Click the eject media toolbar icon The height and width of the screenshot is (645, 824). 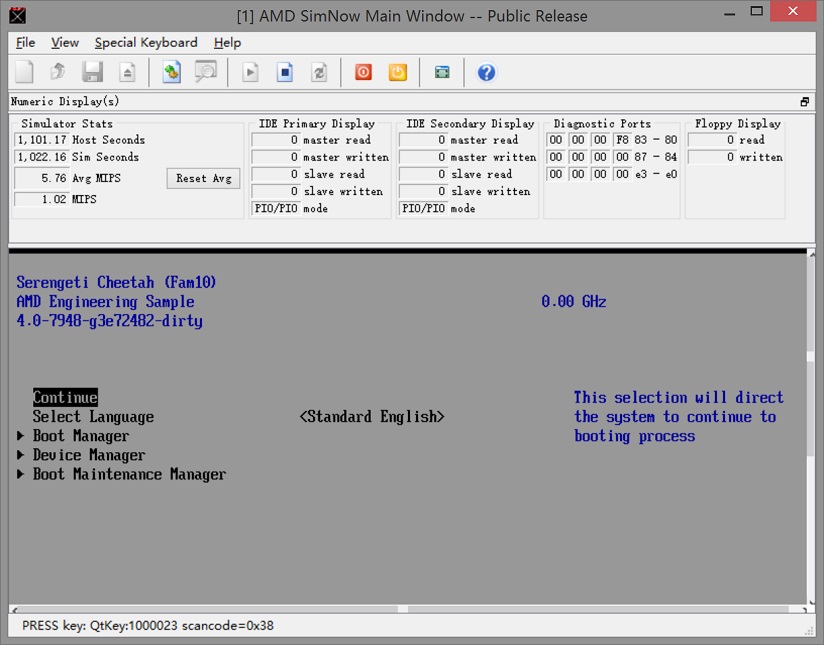(127, 71)
